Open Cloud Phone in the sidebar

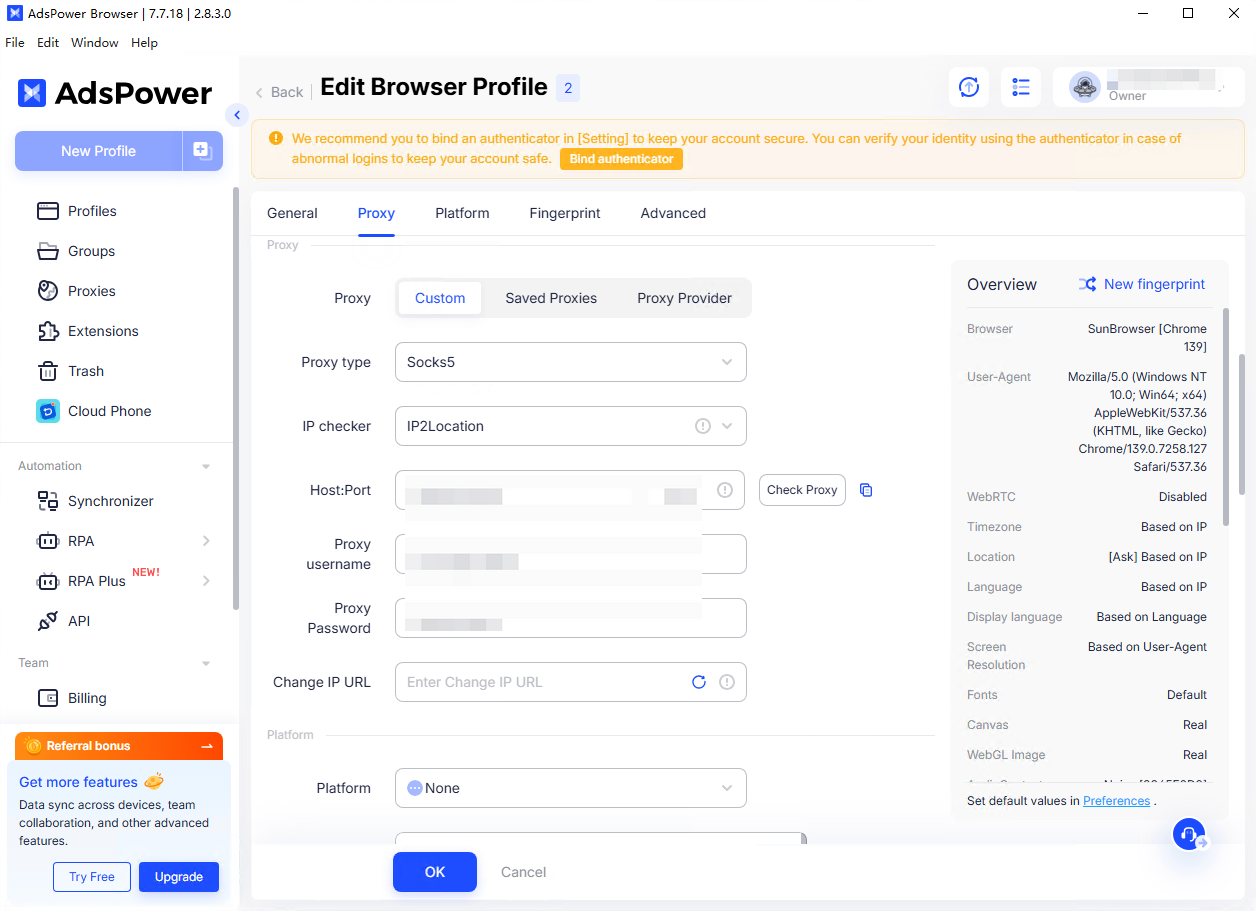tap(109, 411)
